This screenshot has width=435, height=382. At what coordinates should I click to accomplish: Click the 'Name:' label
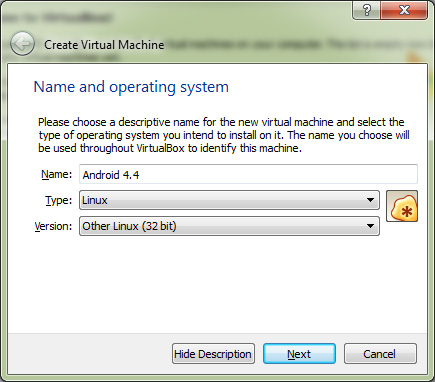click(56, 174)
